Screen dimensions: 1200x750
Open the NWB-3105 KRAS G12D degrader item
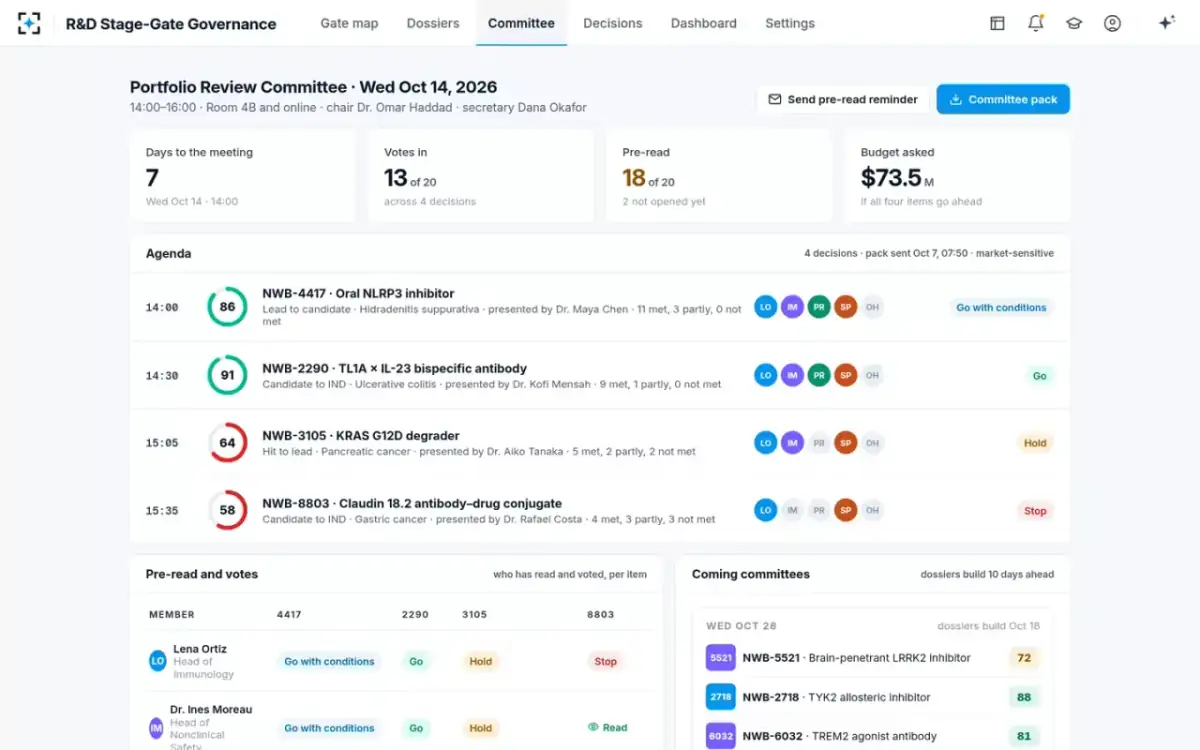600,443
